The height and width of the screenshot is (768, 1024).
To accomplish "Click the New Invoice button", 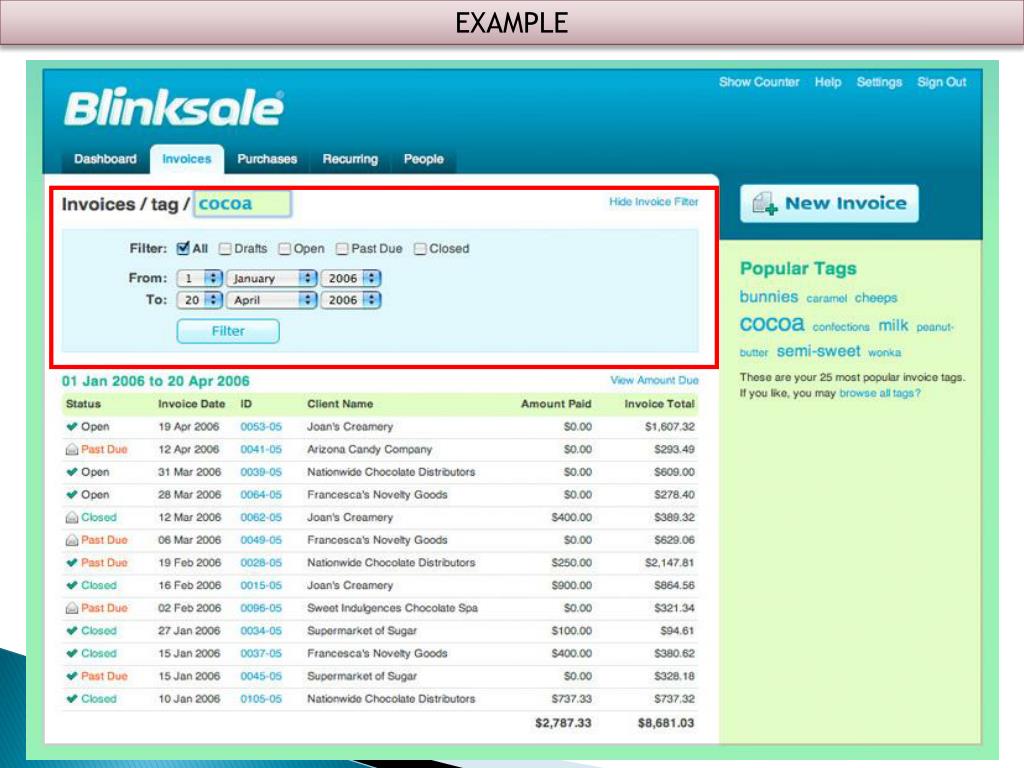I will [829, 204].
